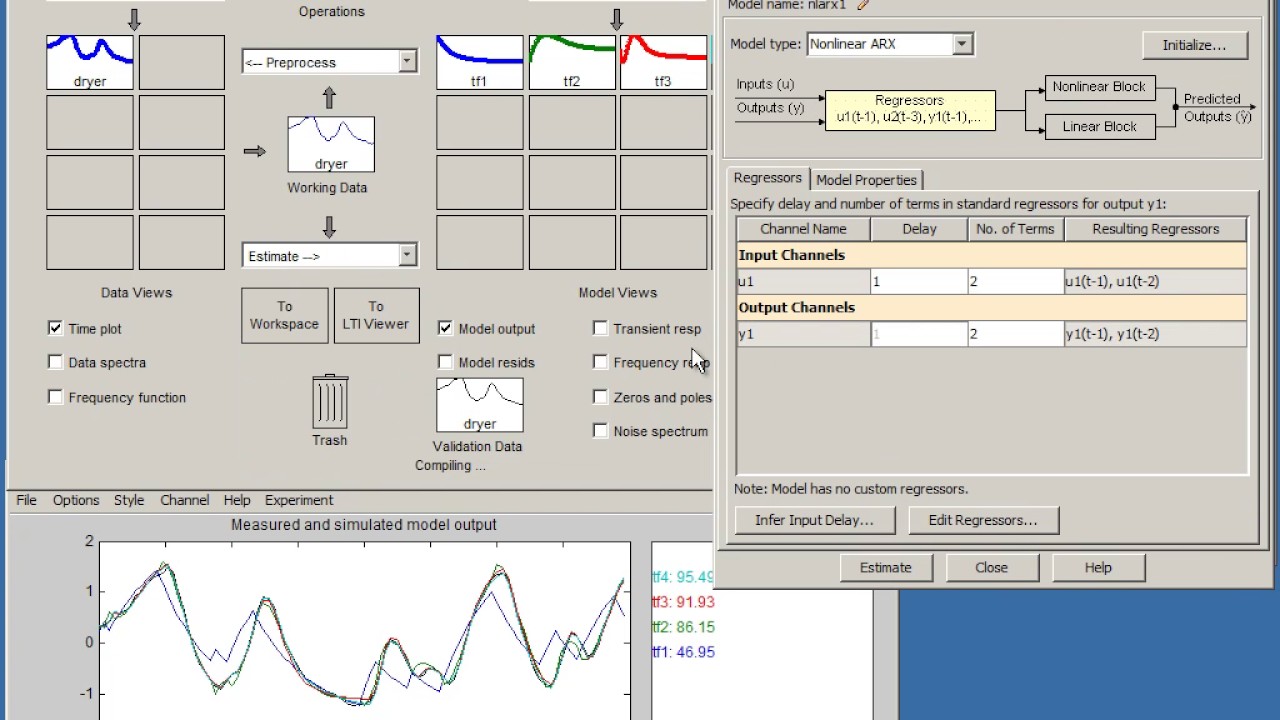Select the tf2 model thumbnail
Screen dimensions: 1280x720
(572, 62)
